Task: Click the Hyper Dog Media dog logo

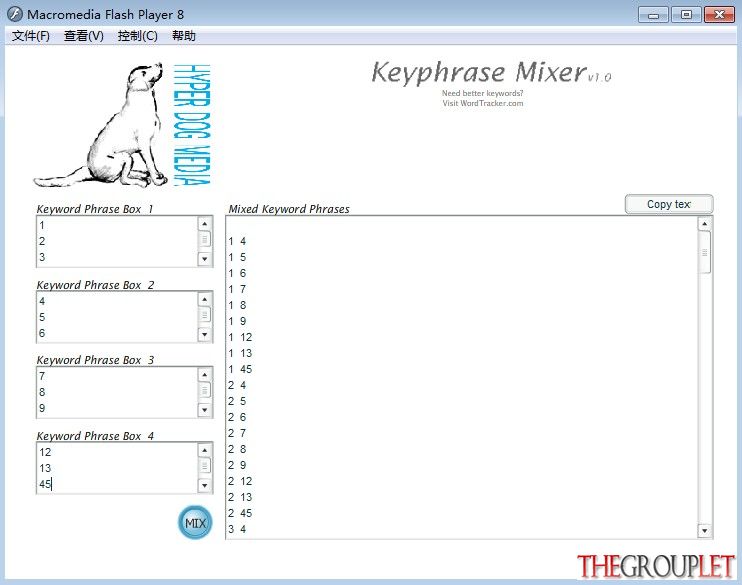Action: point(122,124)
